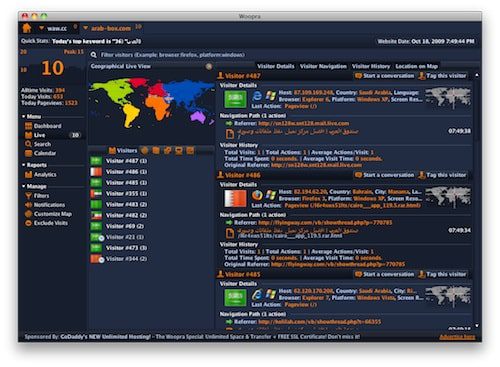Image resolution: width=500 pixels, height=367 pixels.
Task: Click the orange home icon
Action: click(27, 28)
